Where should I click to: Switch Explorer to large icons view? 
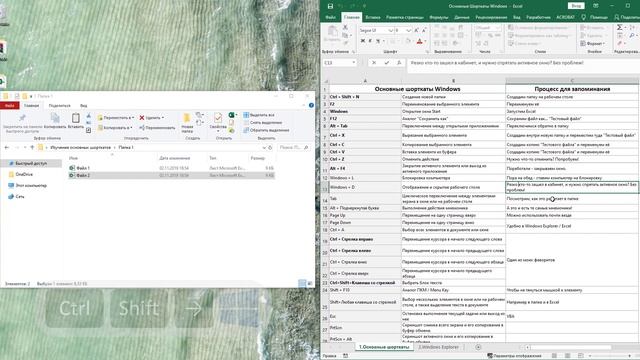(x=310, y=283)
